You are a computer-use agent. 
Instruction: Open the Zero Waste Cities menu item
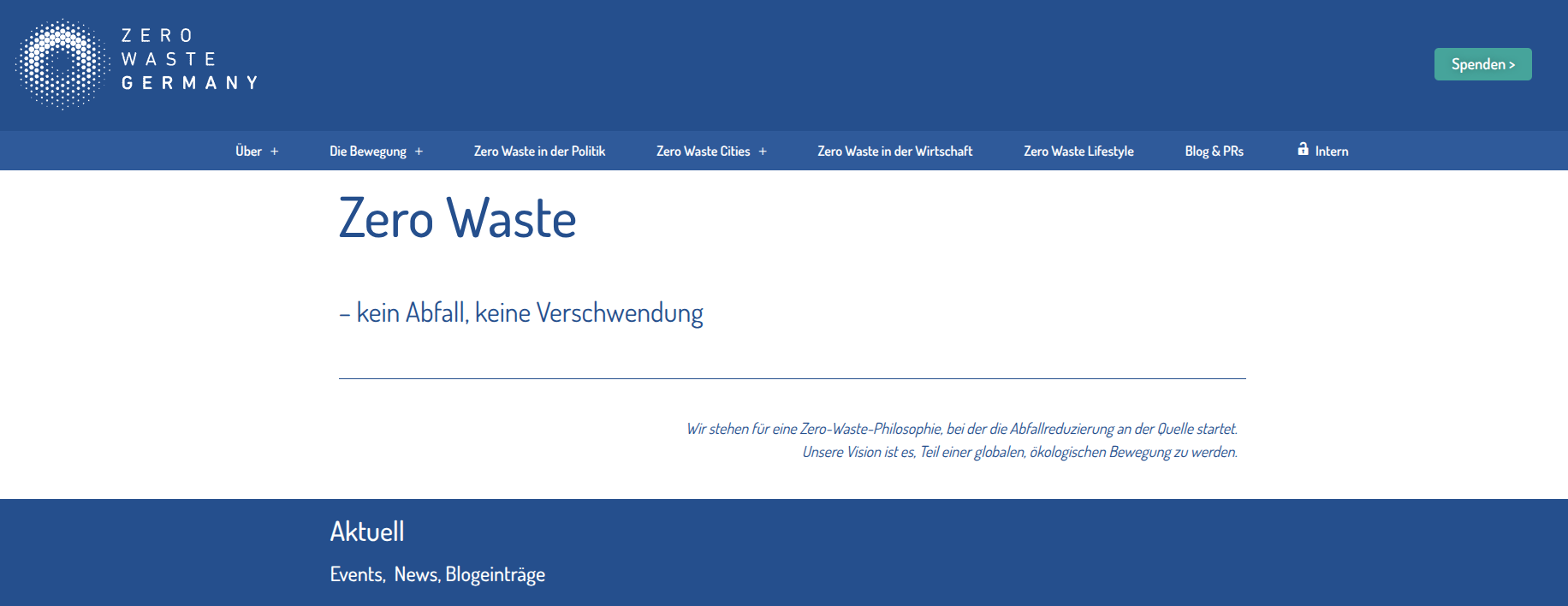click(x=703, y=151)
